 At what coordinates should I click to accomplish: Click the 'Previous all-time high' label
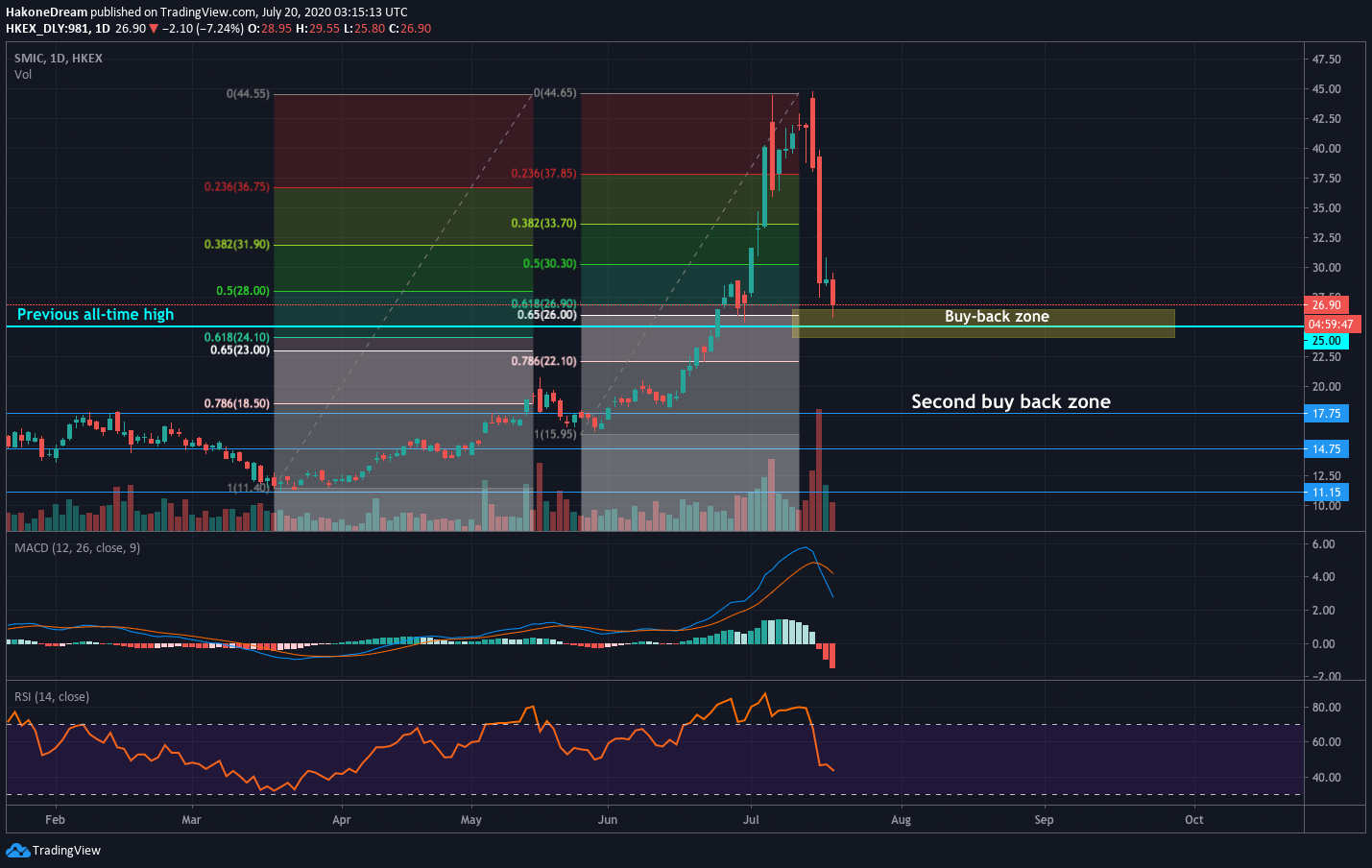[95, 315]
